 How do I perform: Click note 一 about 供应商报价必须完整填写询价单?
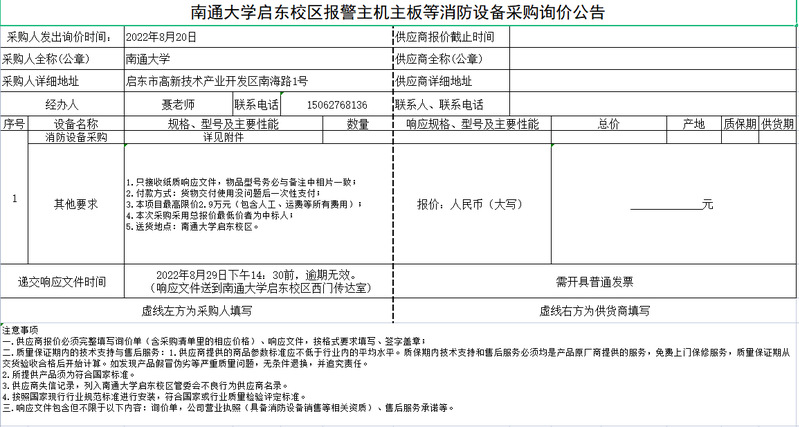point(214,341)
